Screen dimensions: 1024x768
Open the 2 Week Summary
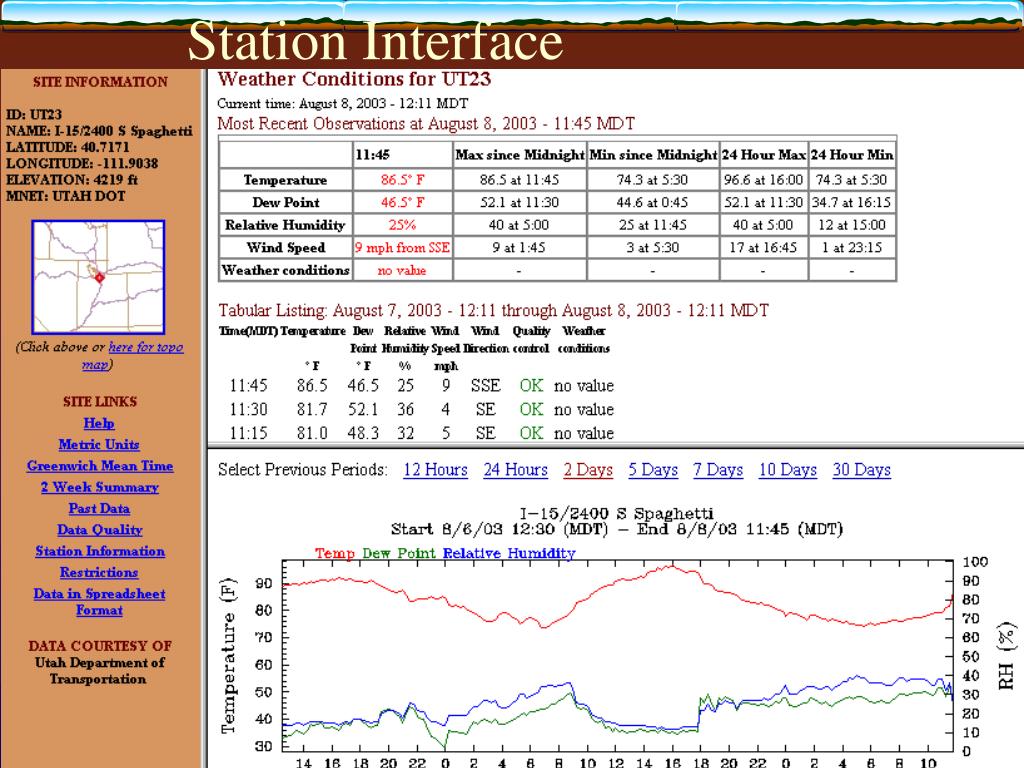[100, 487]
